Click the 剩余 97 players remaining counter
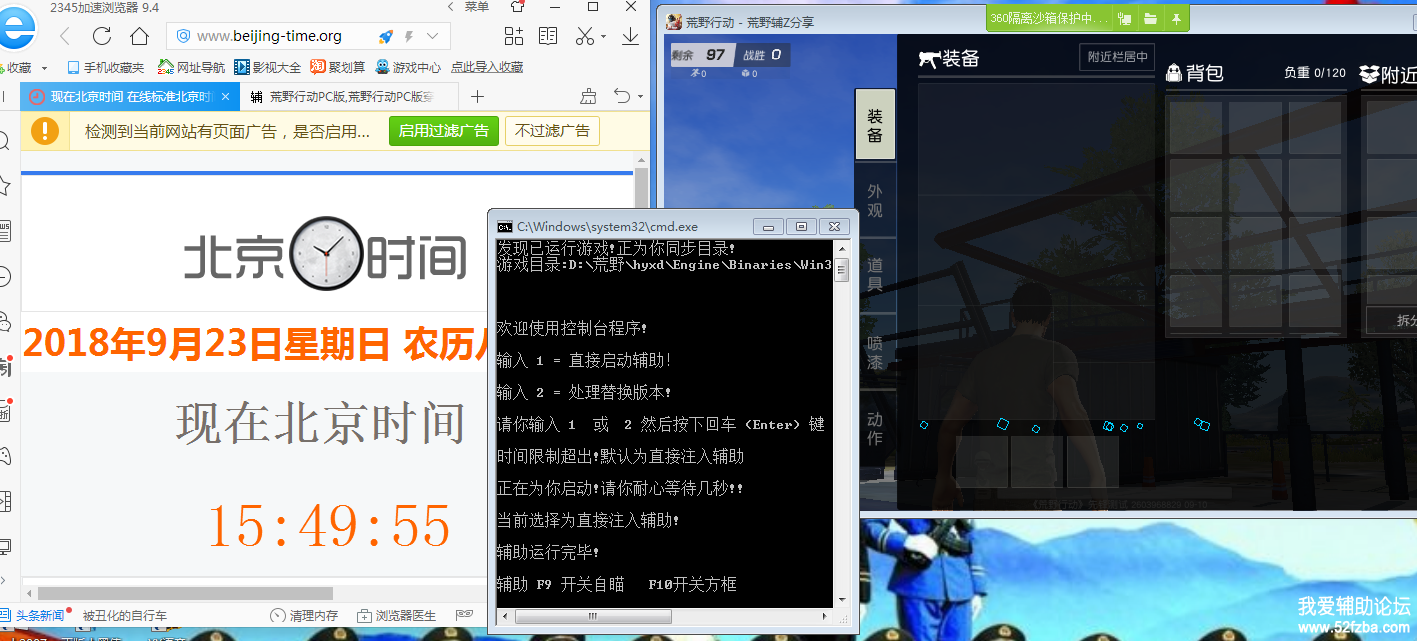The width and height of the screenshot is (1417, 641). tap(701, 55)
